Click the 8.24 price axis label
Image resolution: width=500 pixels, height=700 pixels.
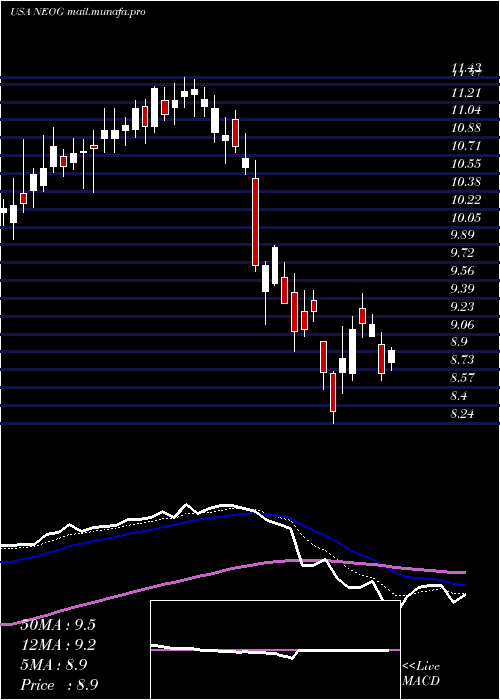pyautogui.click(x=462, y=414)
